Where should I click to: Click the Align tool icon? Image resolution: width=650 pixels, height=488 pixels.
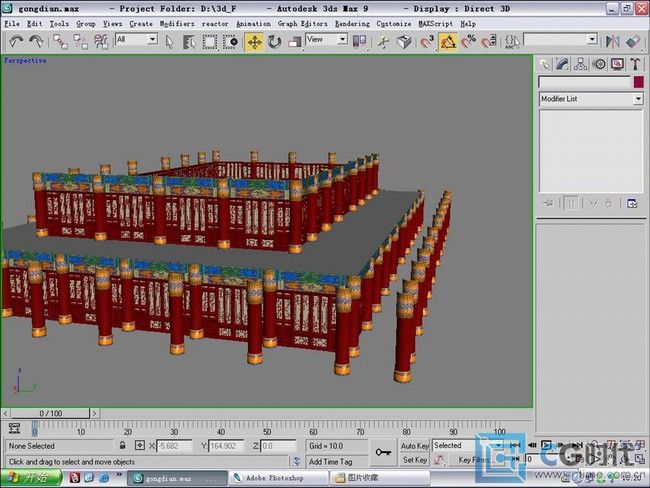click(x=633, y=41)
